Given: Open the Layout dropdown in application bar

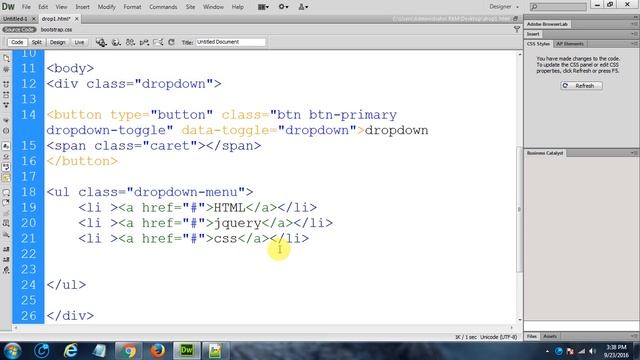Looking at the screenshot, I should point(263,7).
